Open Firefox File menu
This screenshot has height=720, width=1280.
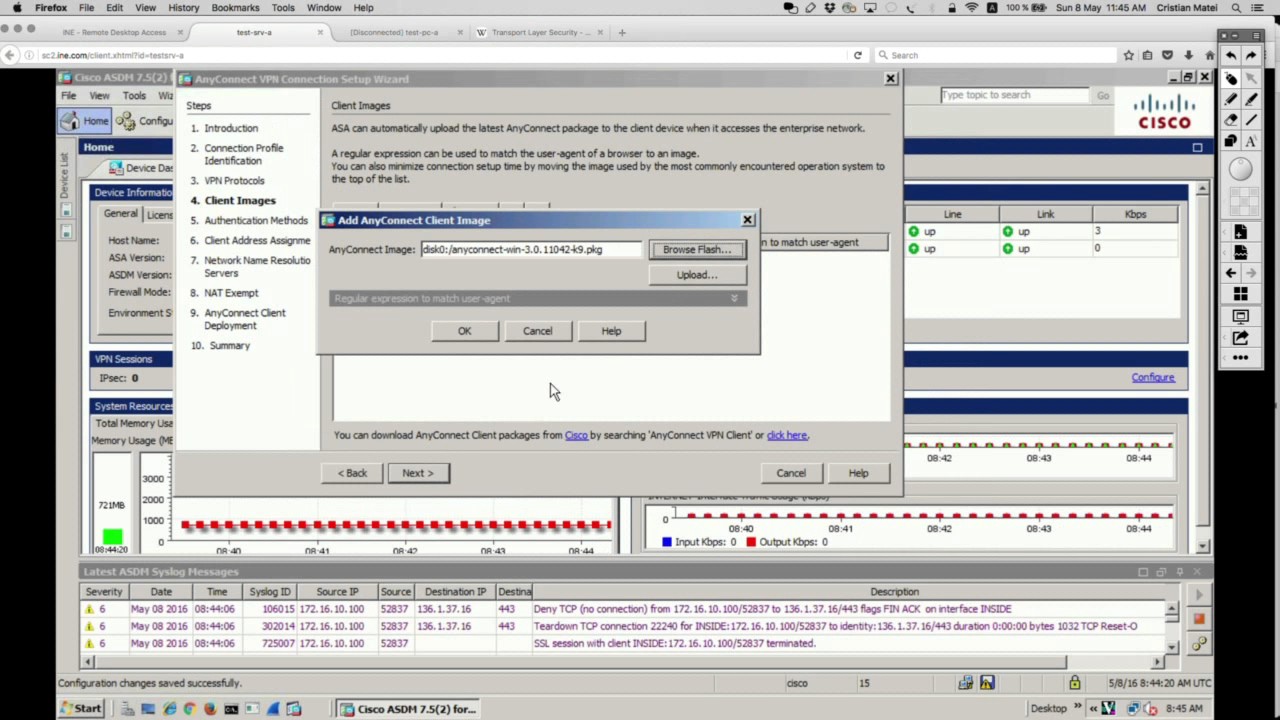pyautogui.click(x=87, y=8)
